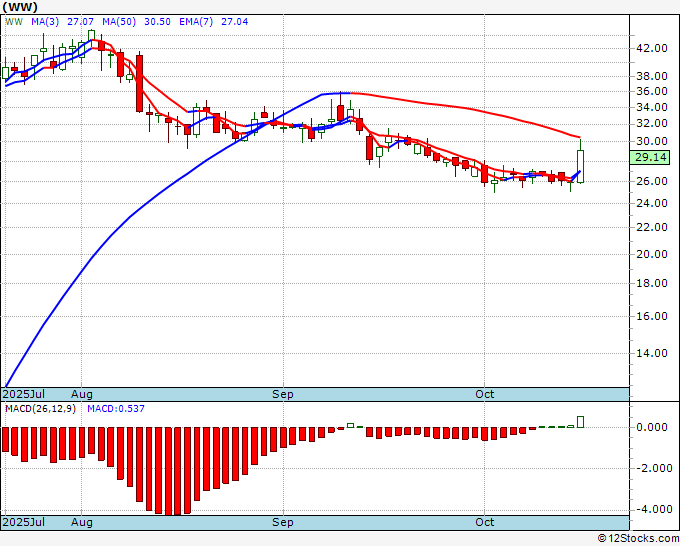Click the Sep marker on MACD timeline
This screenshot has height=546, width=680.
(283, 522)
